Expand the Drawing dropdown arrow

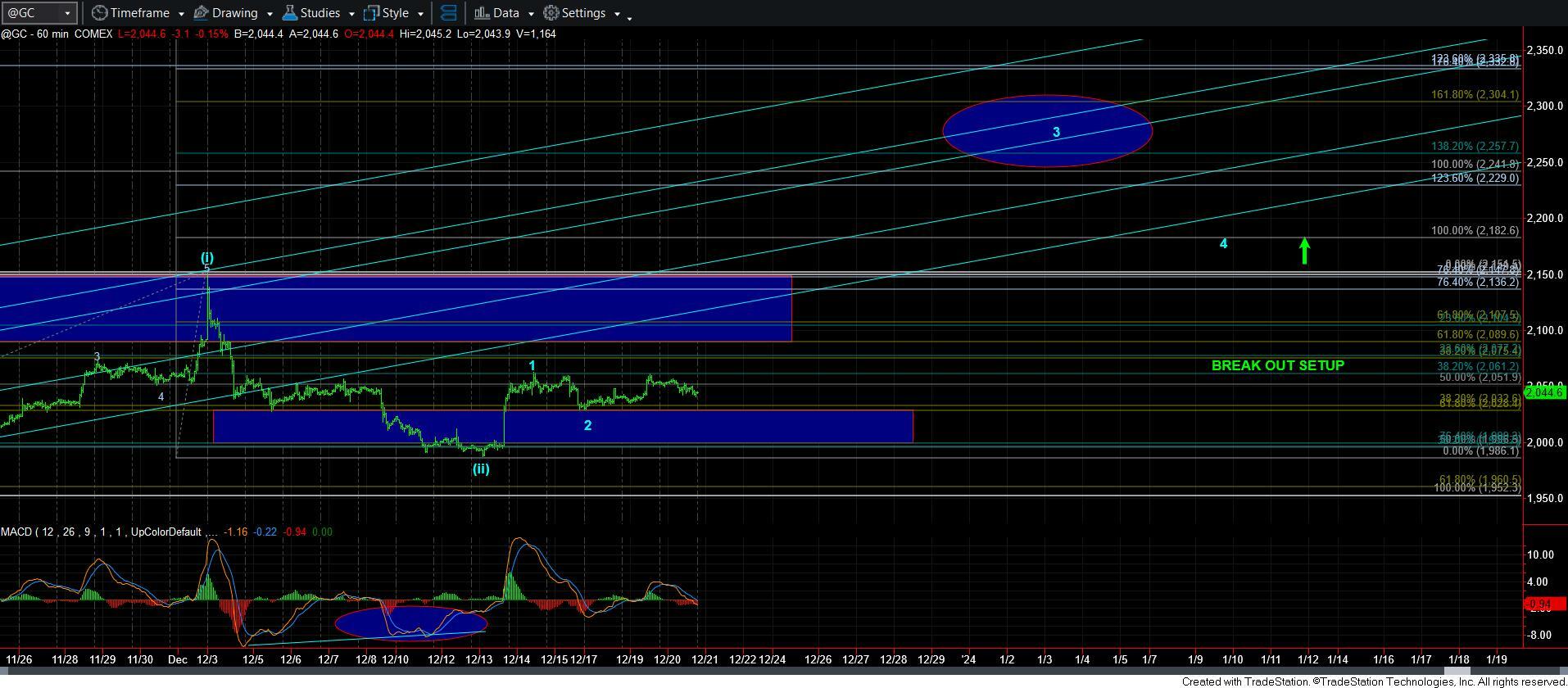click(269, 14)
